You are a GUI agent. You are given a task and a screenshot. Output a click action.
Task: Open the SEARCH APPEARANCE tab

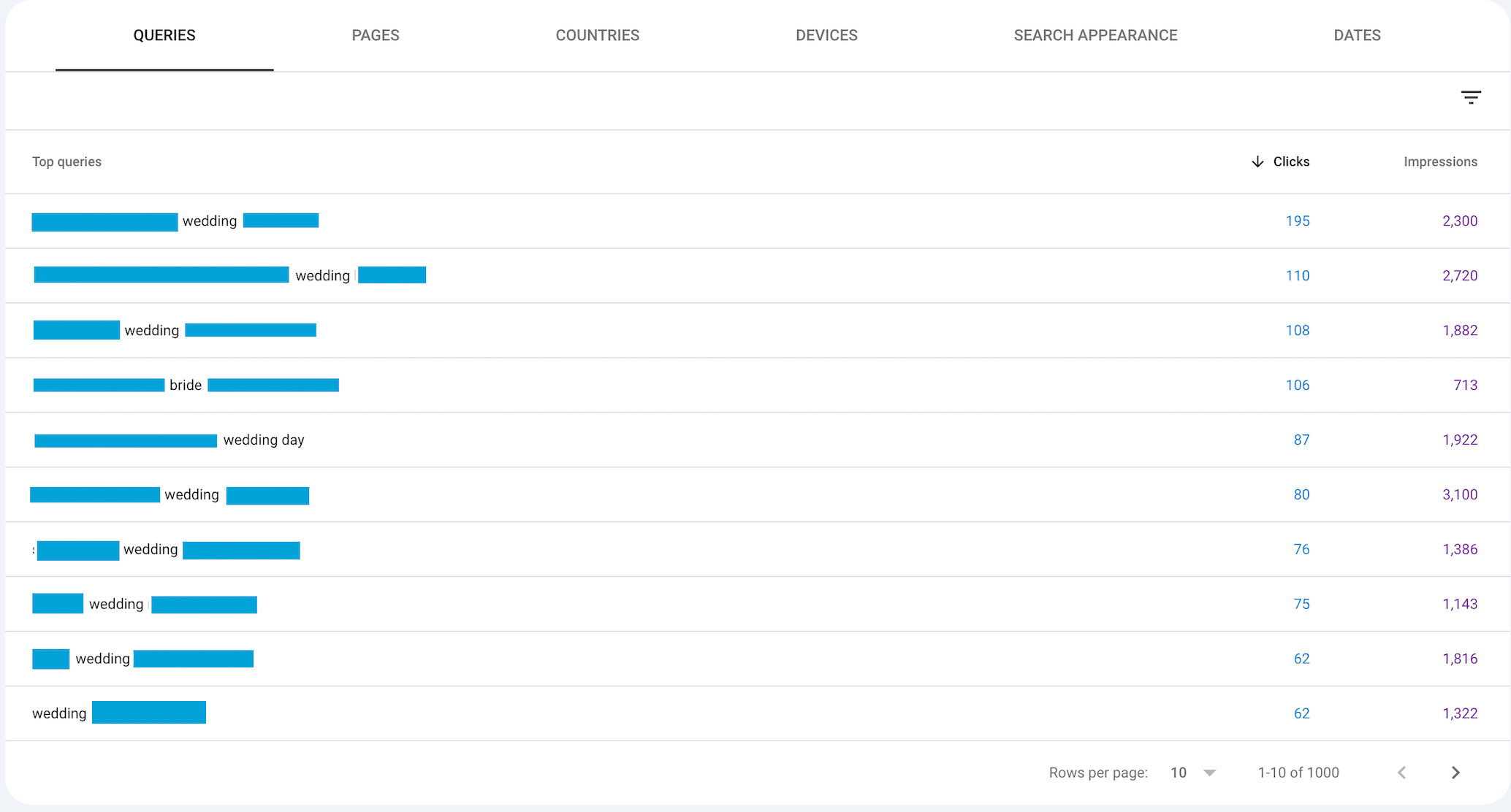click(x=1095, y=35)
